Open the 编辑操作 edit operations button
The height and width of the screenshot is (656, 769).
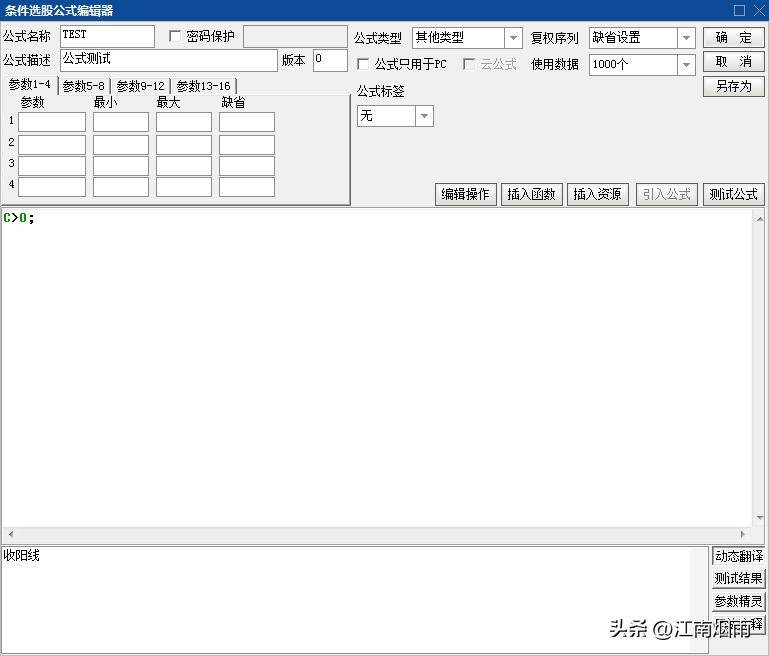pos(465,195)
